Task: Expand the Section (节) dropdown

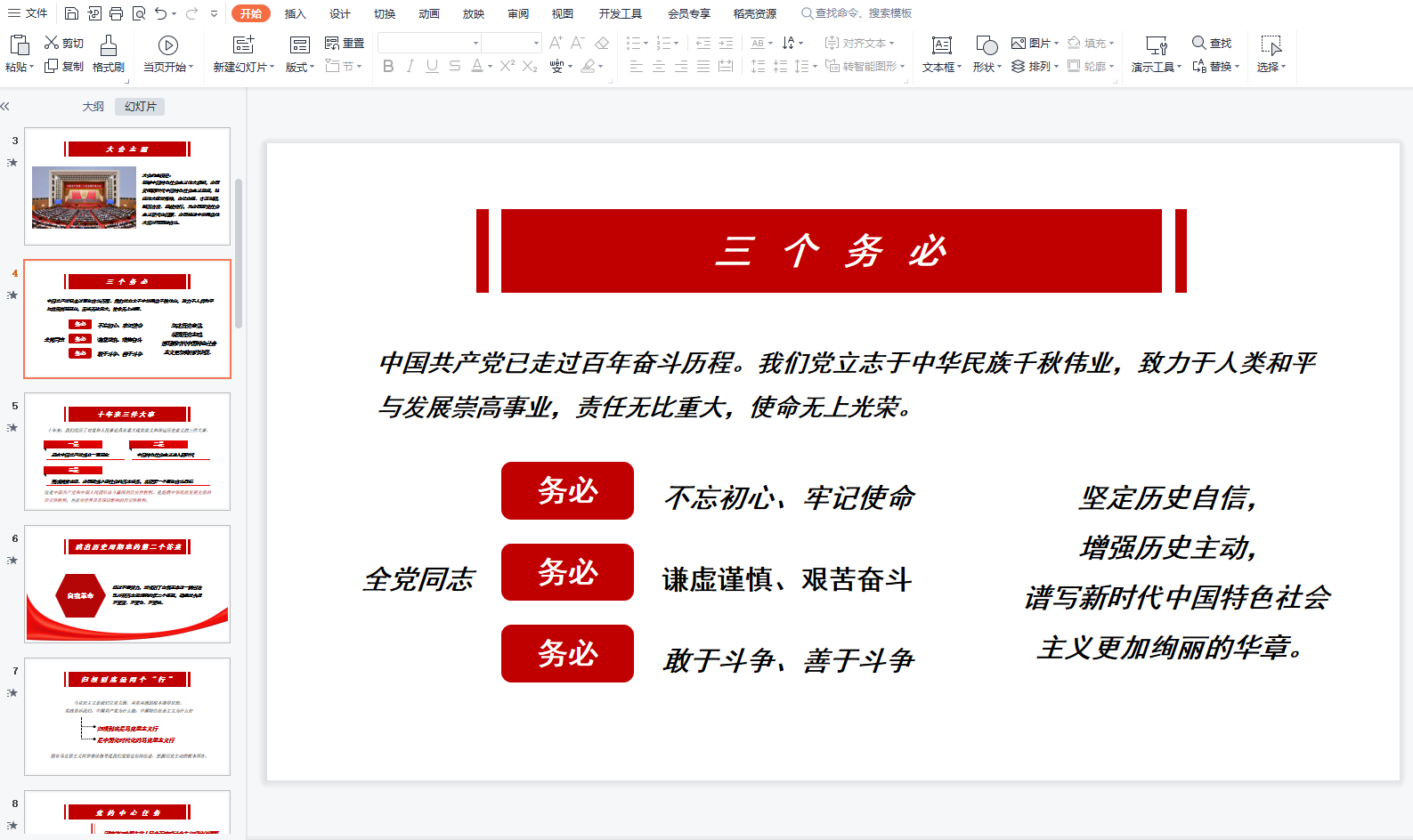Action: [x=344, y=66]
